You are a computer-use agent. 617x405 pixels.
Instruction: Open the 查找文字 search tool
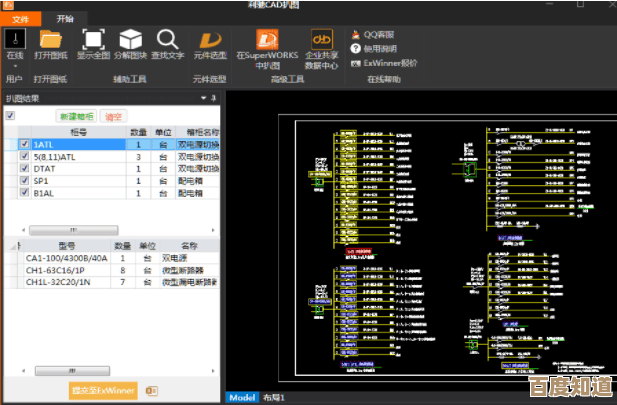tap(169, 40)
